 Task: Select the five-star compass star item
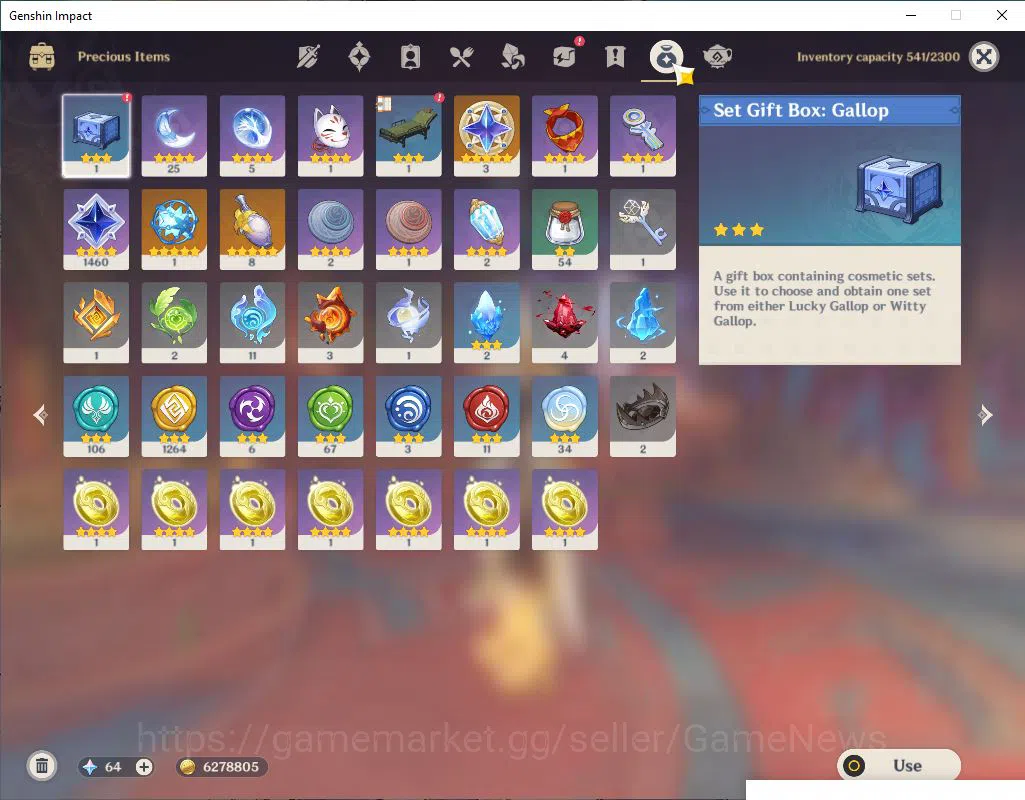486,136
